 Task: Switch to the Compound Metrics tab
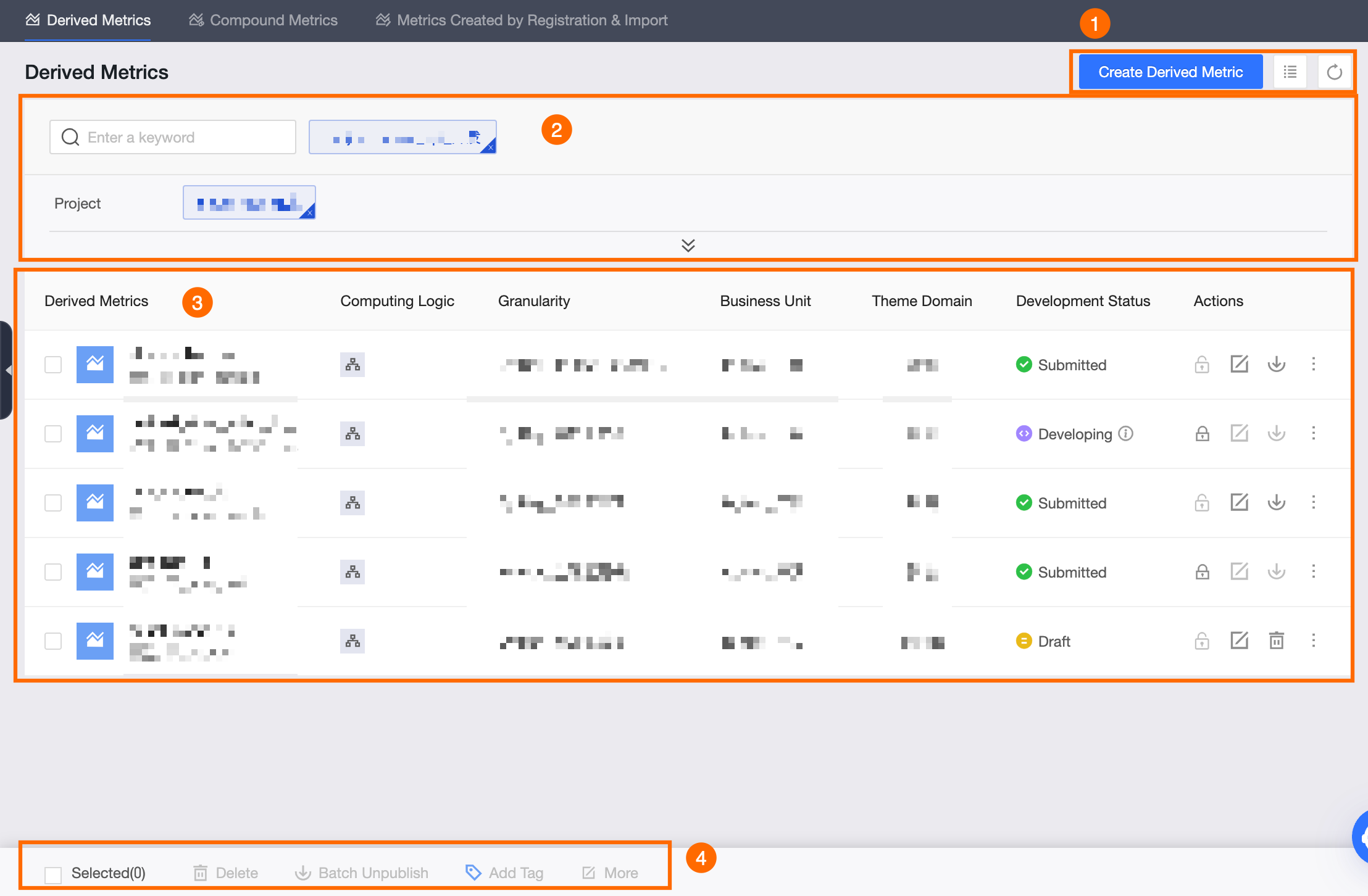coord(264,20)
